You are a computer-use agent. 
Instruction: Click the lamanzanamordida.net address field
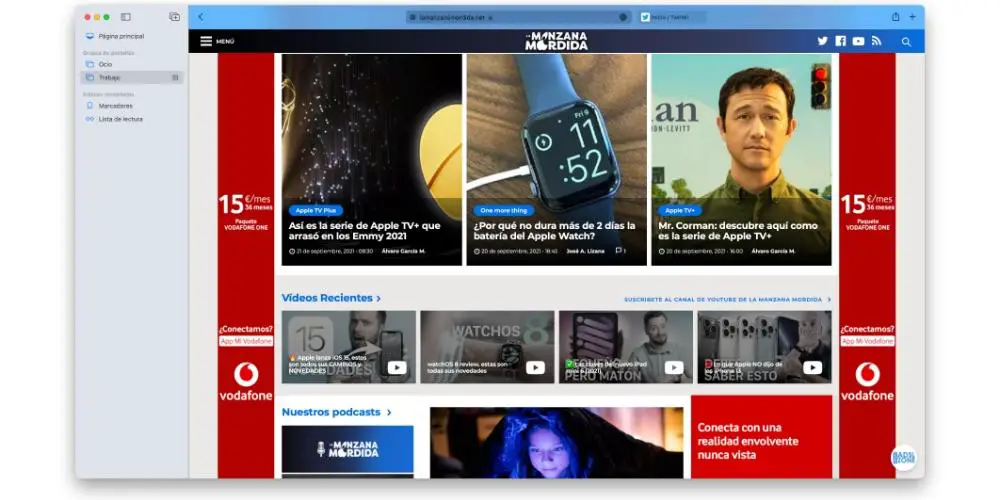[x=518, y=17]
